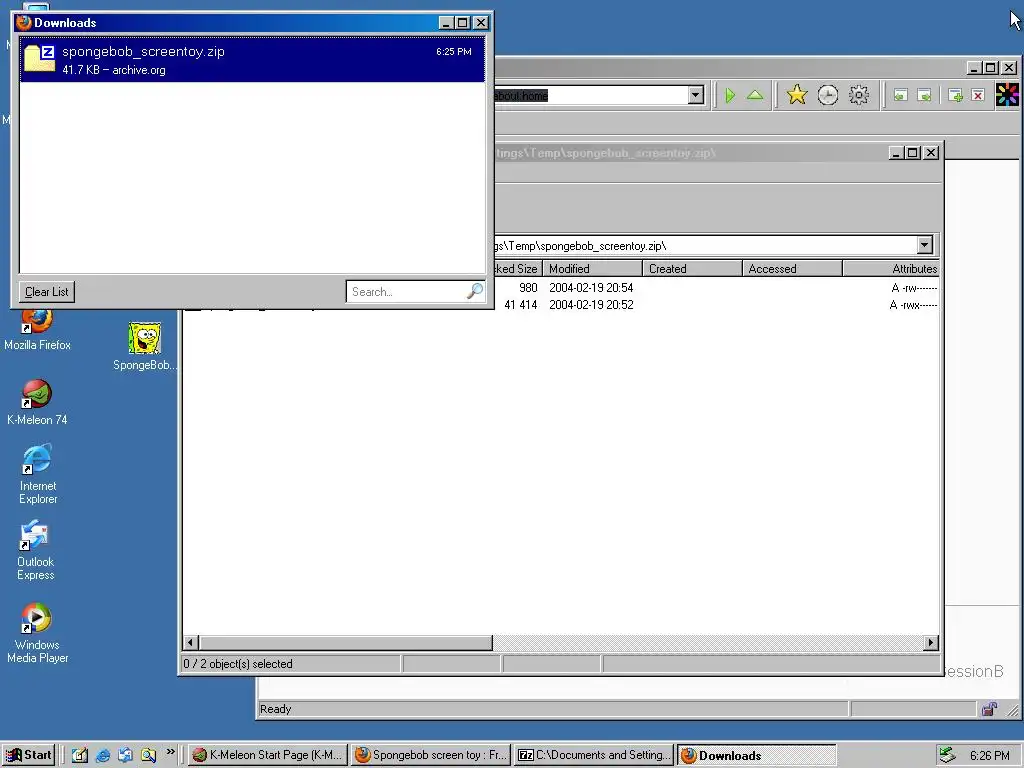Click the 7-Zip horizontal scrollbar thumb
Viewport: 1024px width, 768px height.
345,643
